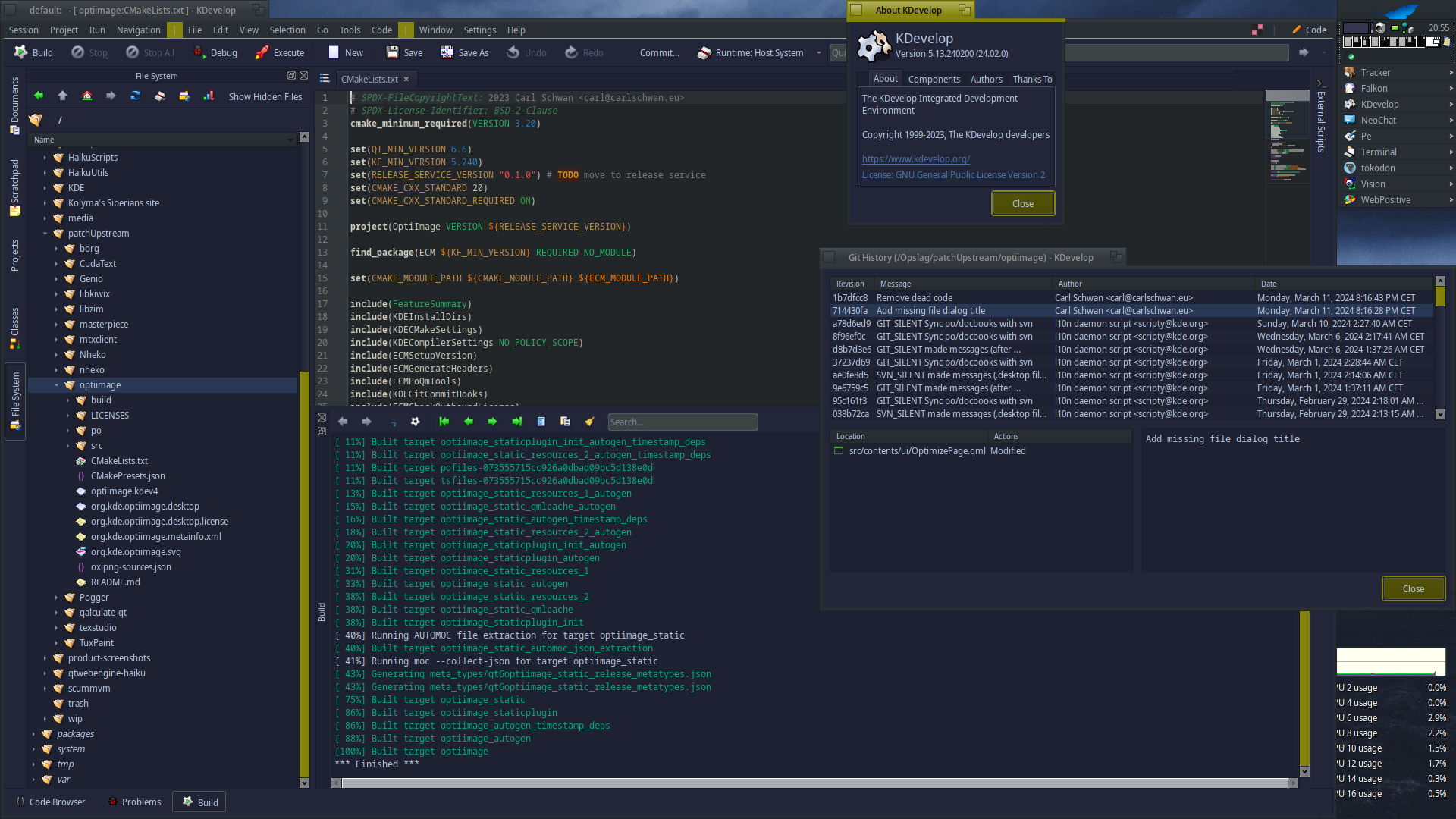Expand the Pogger folder
The image size is (1456, 819).
click(56, 598)
